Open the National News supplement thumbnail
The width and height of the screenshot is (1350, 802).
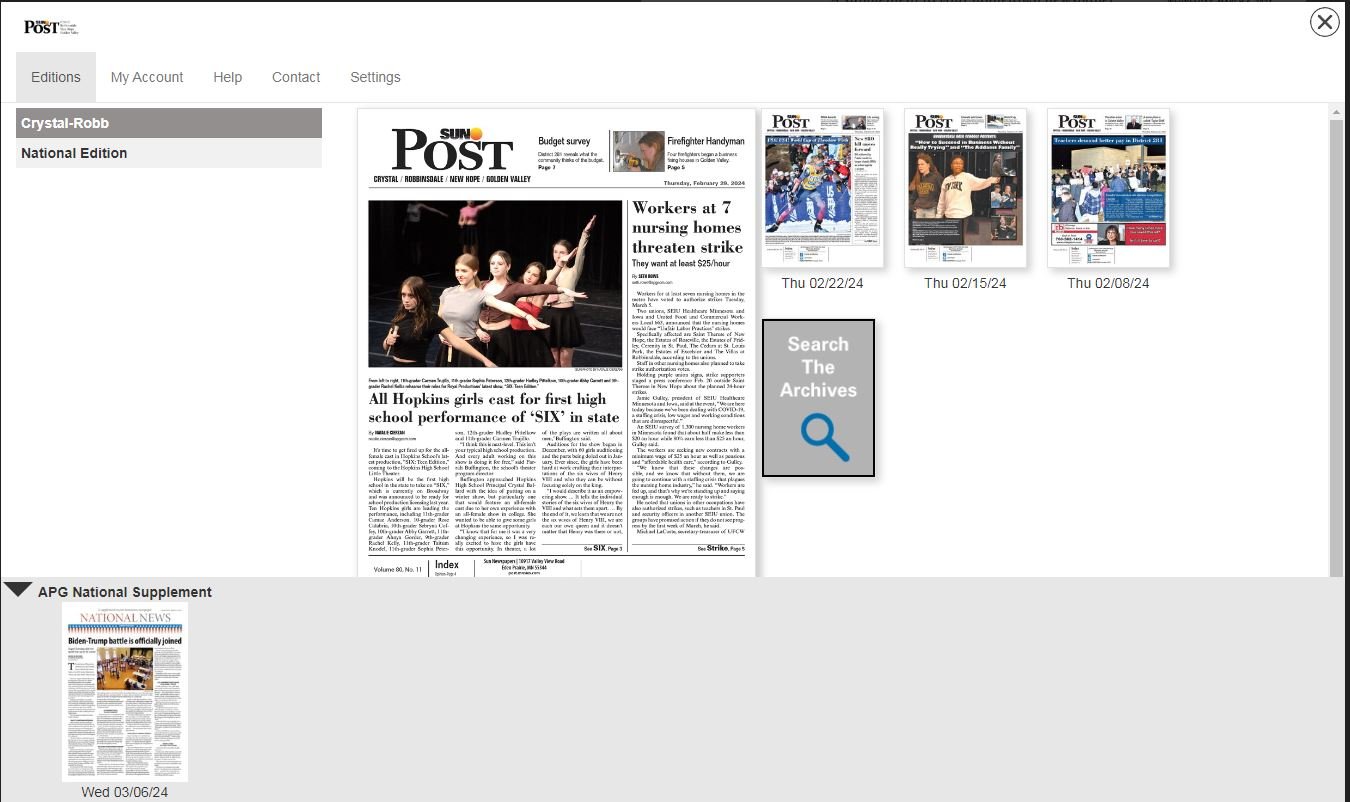(125, 691)
